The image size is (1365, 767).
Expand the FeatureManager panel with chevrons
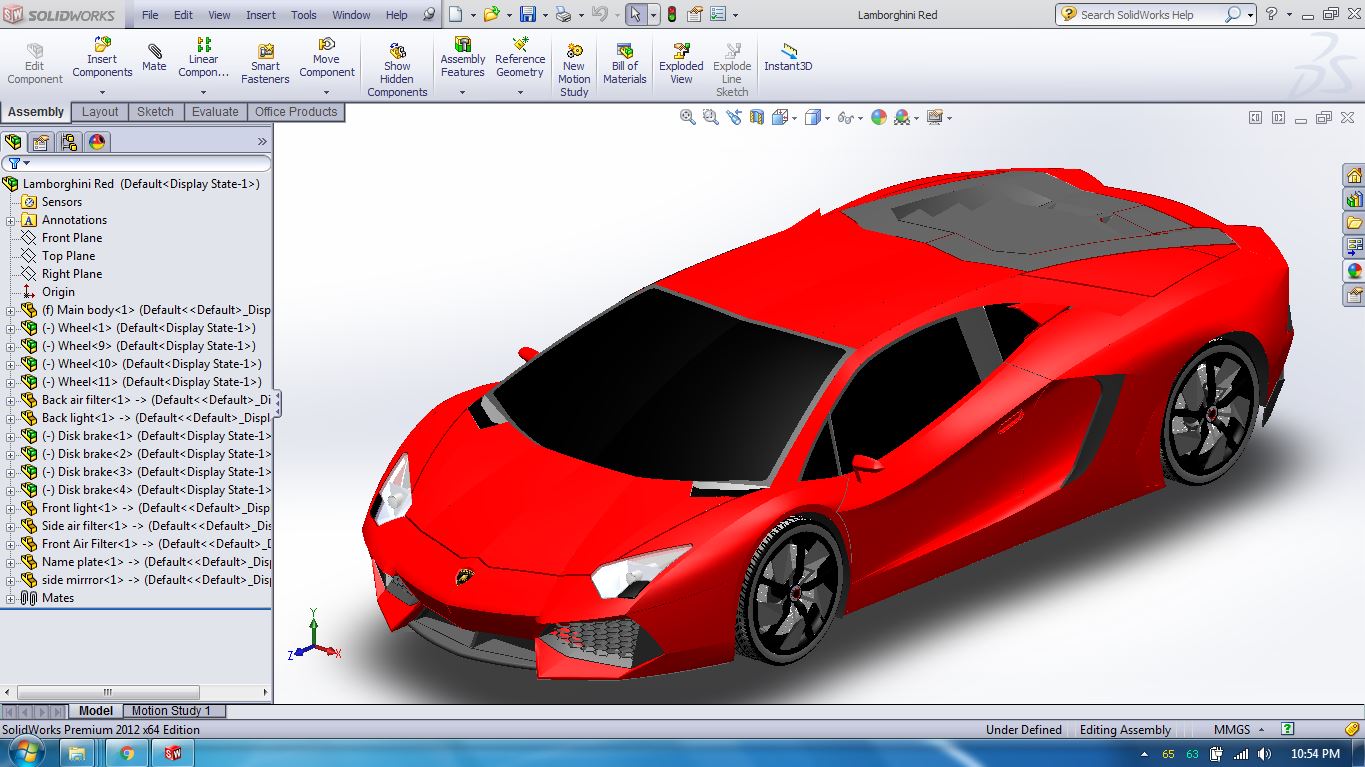pos(263,142)
